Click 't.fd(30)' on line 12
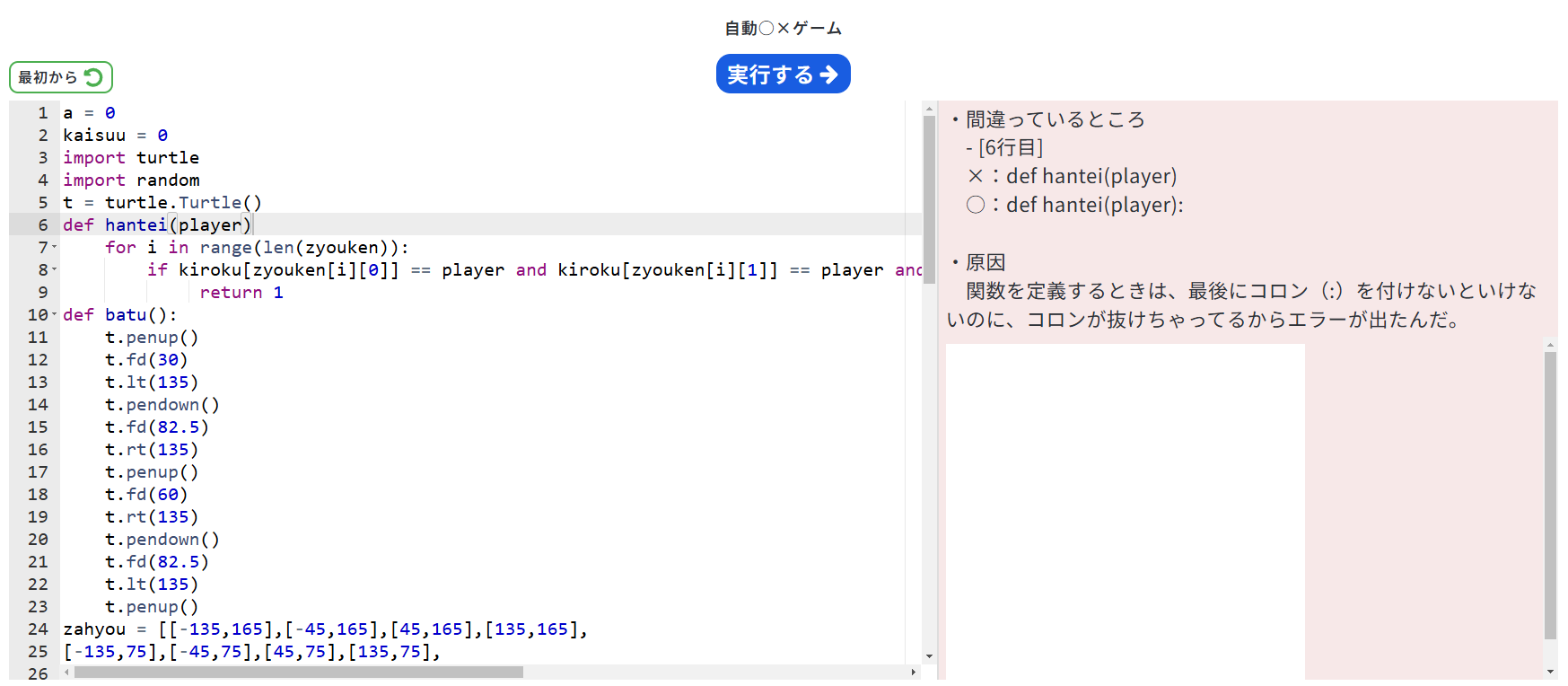This screenshot has width=1568, height=686. pos(146,359)
